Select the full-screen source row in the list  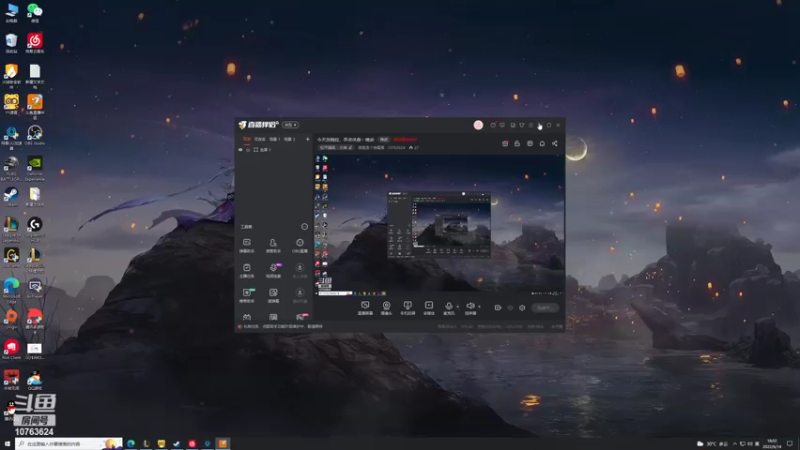pos(273,149)
